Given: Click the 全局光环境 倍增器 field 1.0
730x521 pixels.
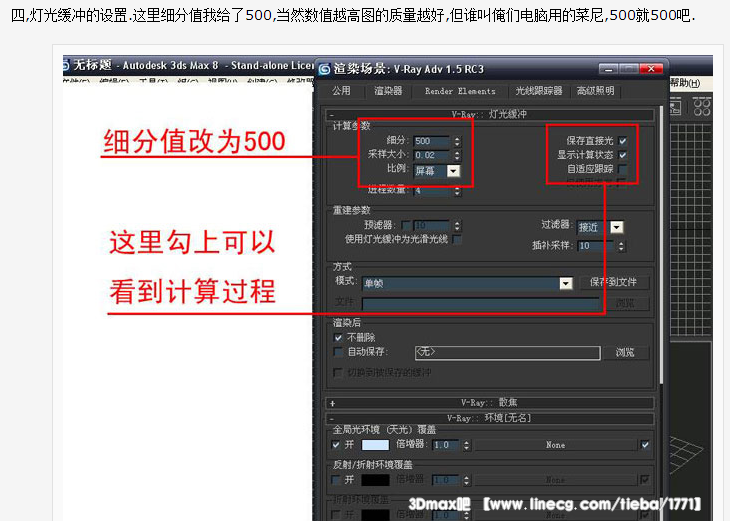Looking at the screenshot, I should [x=446, y=445].
